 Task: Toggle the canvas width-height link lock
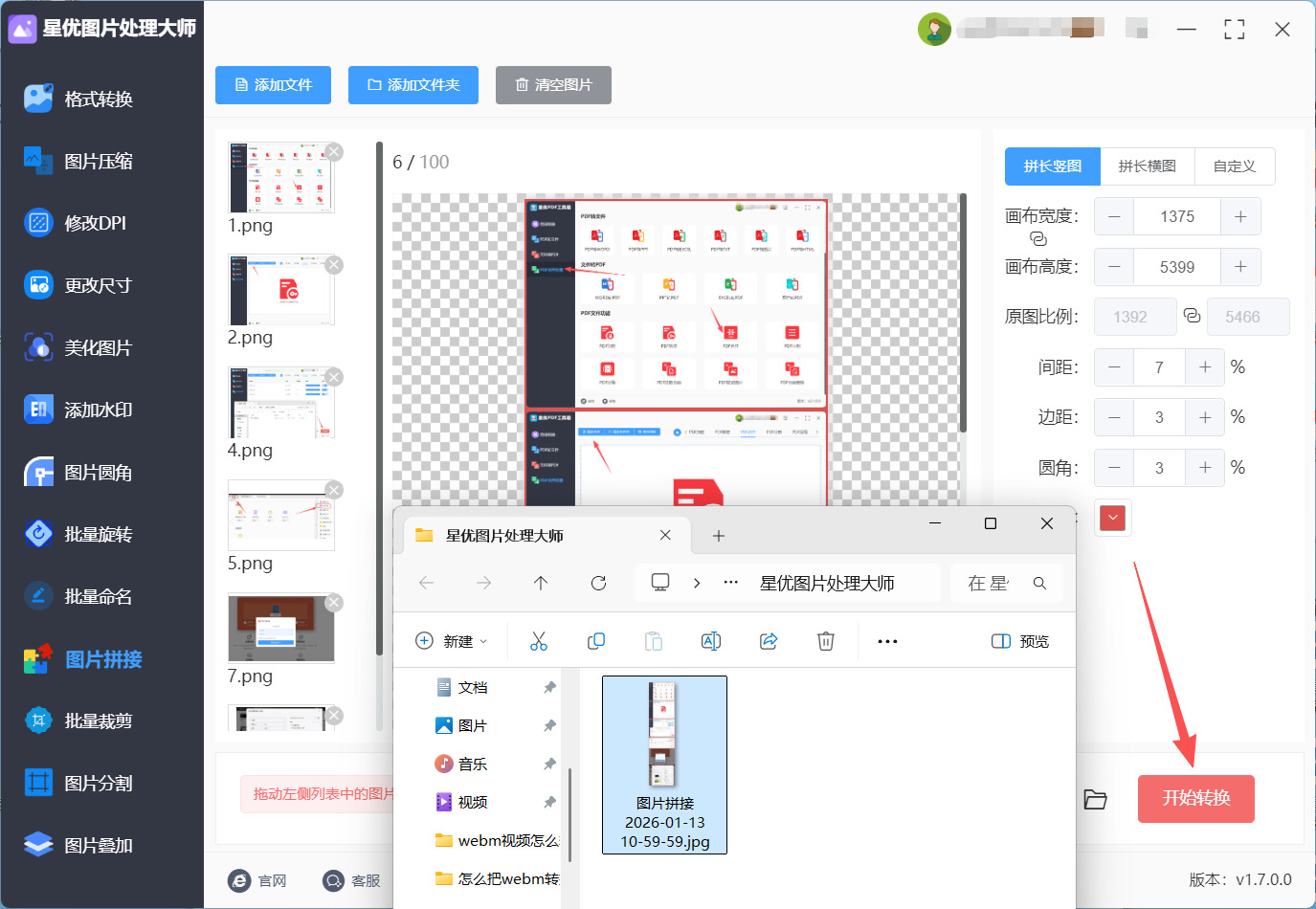coord(1038,239)
